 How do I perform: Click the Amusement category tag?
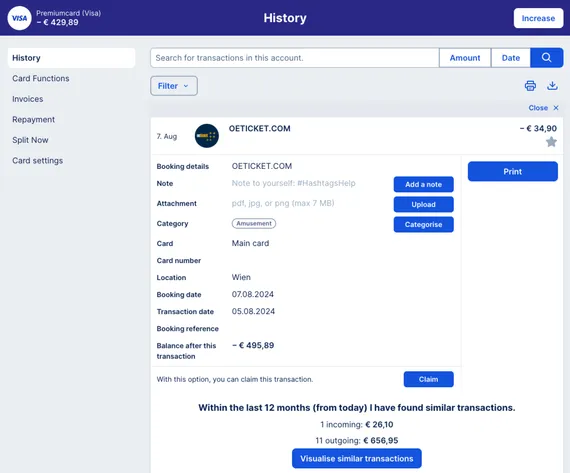(254, 223)
